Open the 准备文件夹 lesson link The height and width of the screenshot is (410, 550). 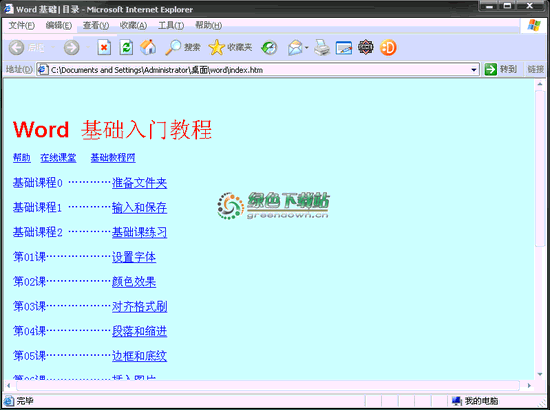click(139, 183)
